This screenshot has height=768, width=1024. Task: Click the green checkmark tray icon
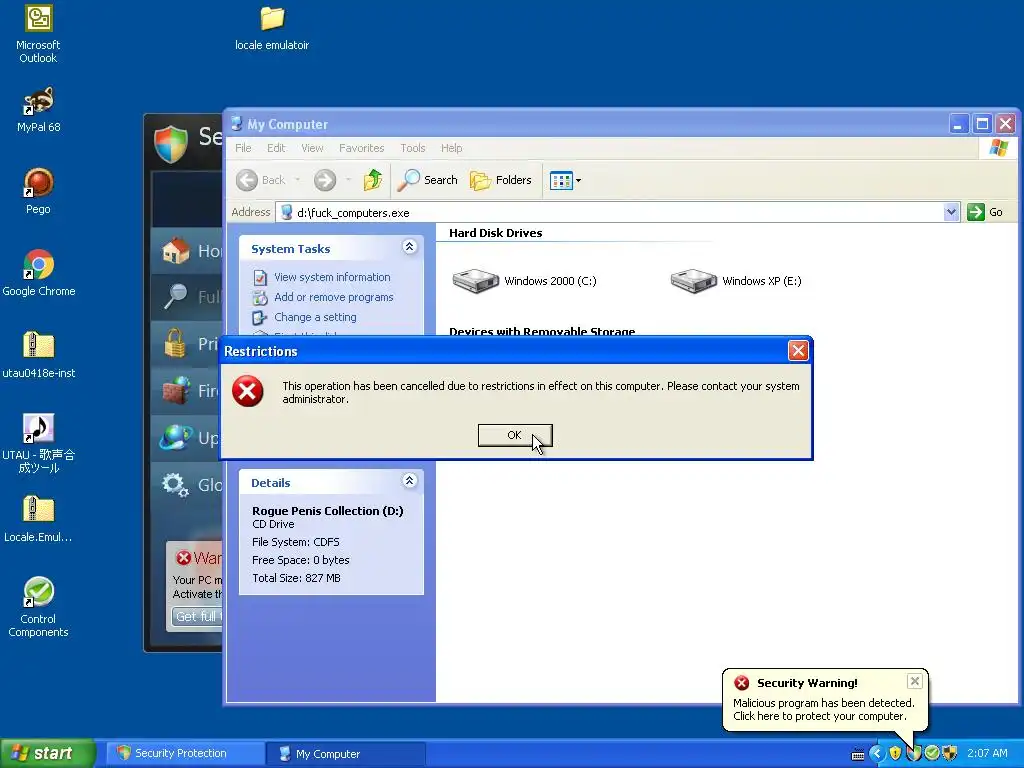932,754
